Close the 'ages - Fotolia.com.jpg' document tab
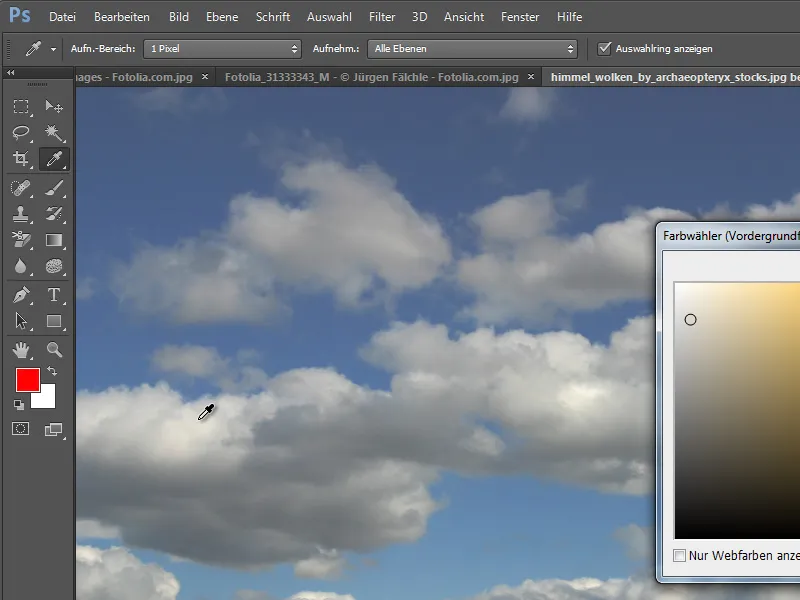Screen dimensions: 800x600 pos(205,77)
